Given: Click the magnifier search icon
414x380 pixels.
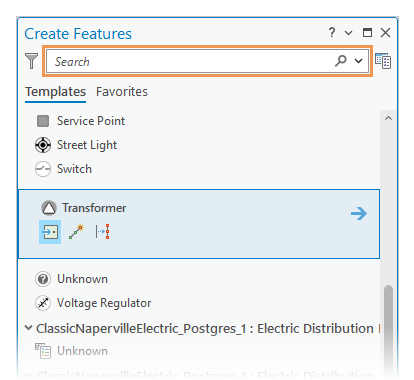Looking at the screenshot, I should (x=341, y=61).
